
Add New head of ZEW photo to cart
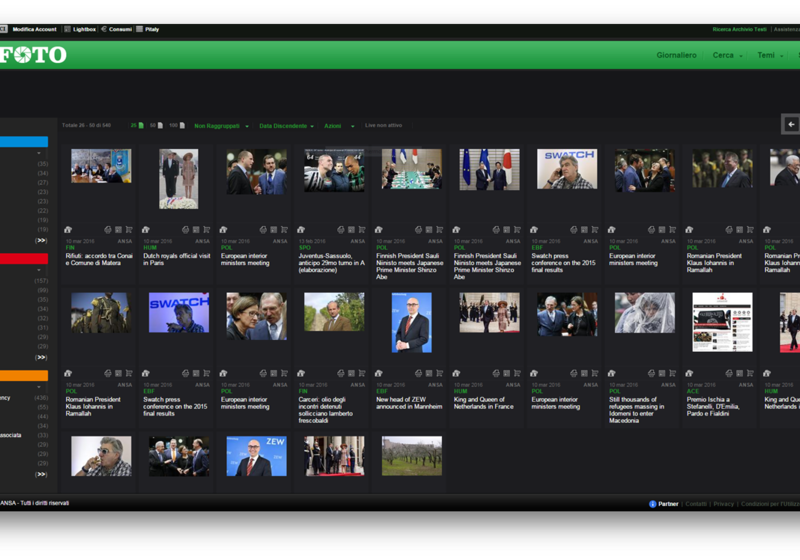(439, 373)
